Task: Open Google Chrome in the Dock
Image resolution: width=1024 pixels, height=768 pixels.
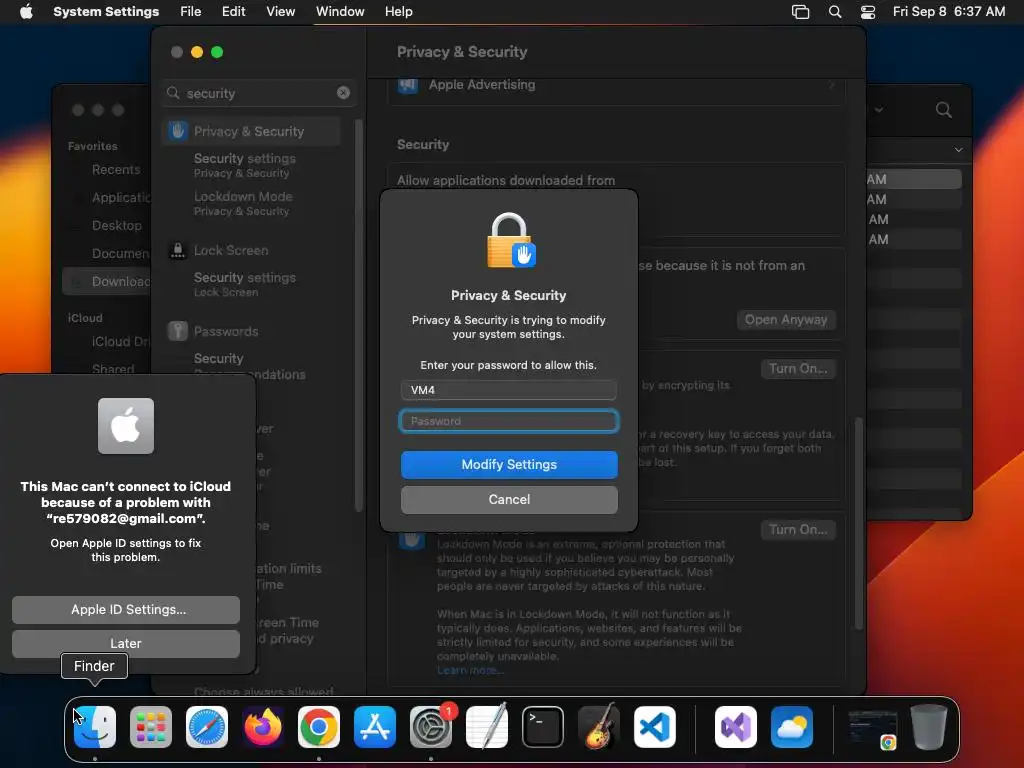Action: (319, 727)
